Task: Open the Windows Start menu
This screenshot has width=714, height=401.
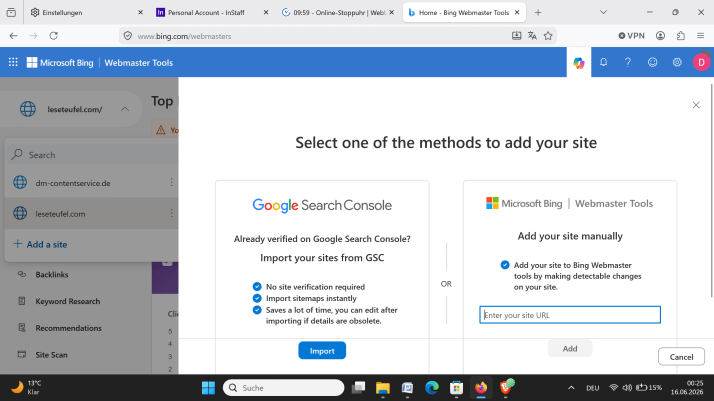Action: tap(208, 388)
